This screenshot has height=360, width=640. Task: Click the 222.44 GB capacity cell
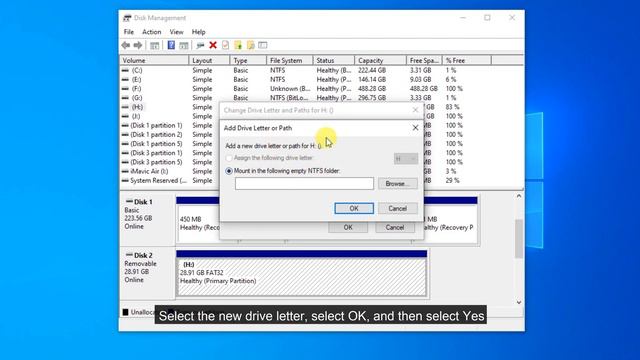[372, 70]
